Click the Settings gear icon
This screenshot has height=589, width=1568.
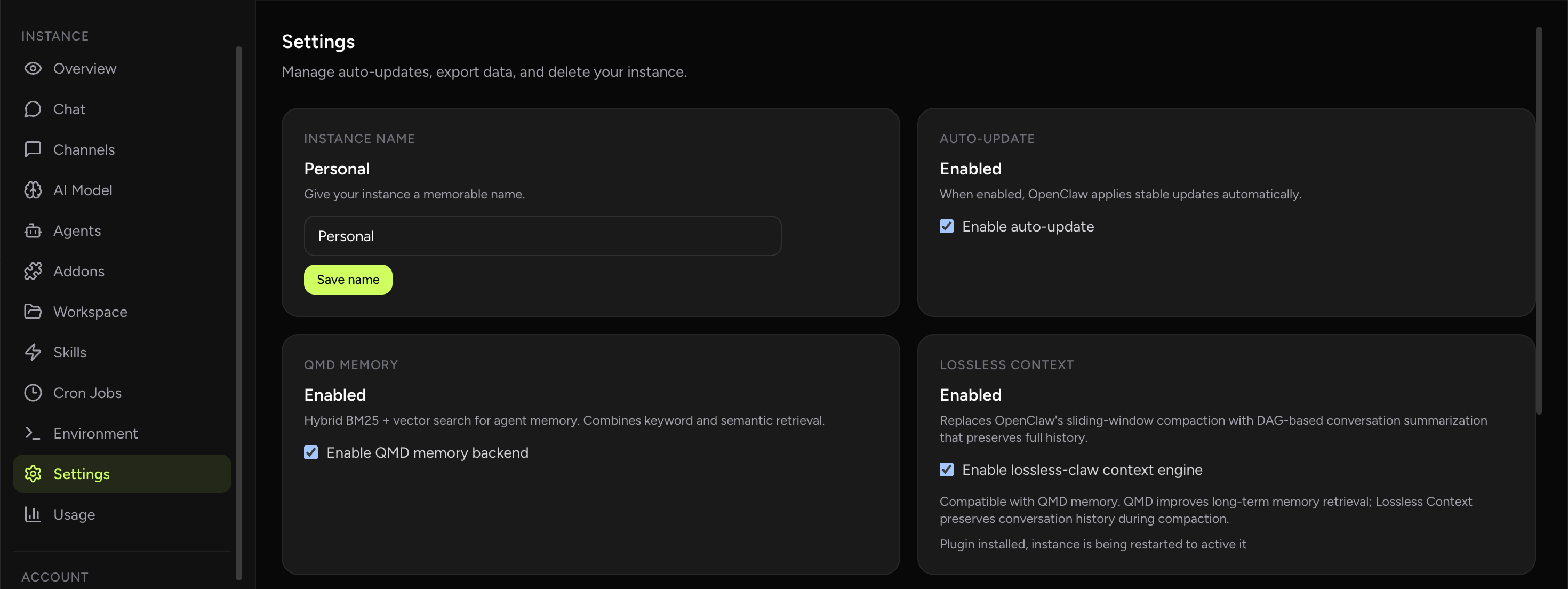point(33,473)
